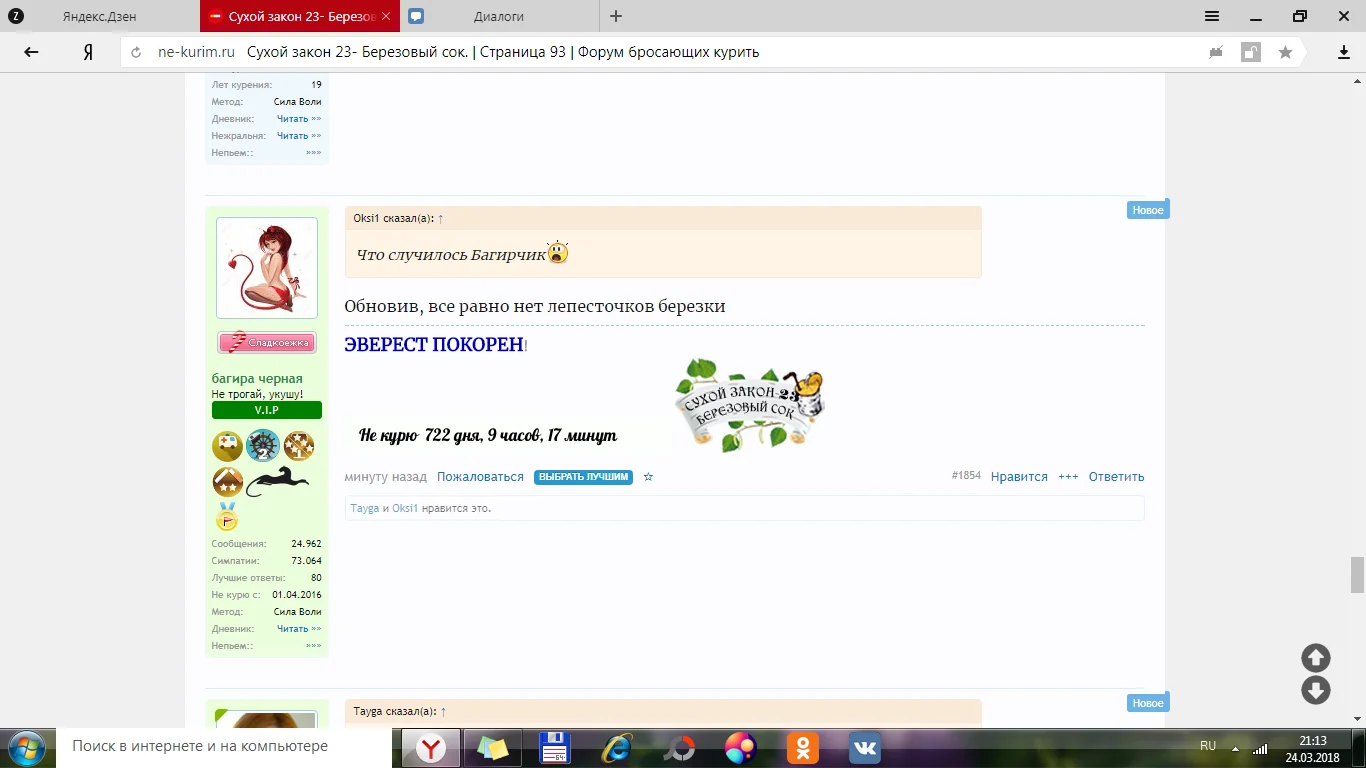Image resolution: width=1366 pixels, height=768 pixels.
Task: Click the gray circular taskbar icon
Action: coord(679,748)
